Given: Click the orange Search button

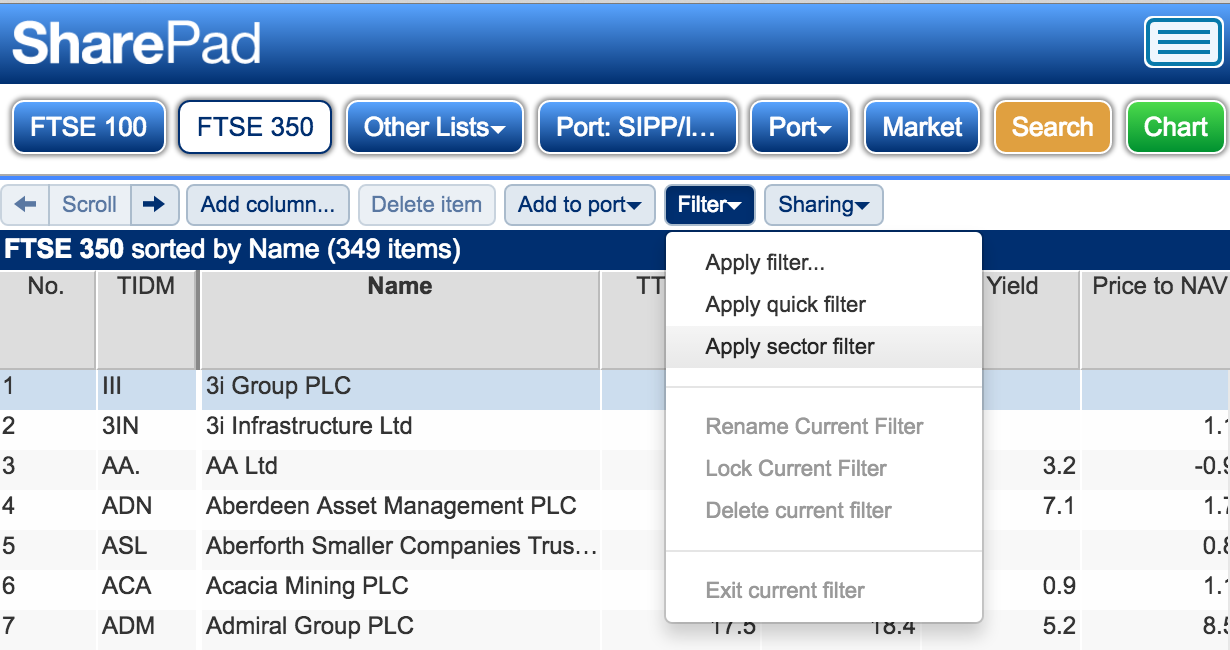Looking at the screenshot, I should coord(1053,127).
